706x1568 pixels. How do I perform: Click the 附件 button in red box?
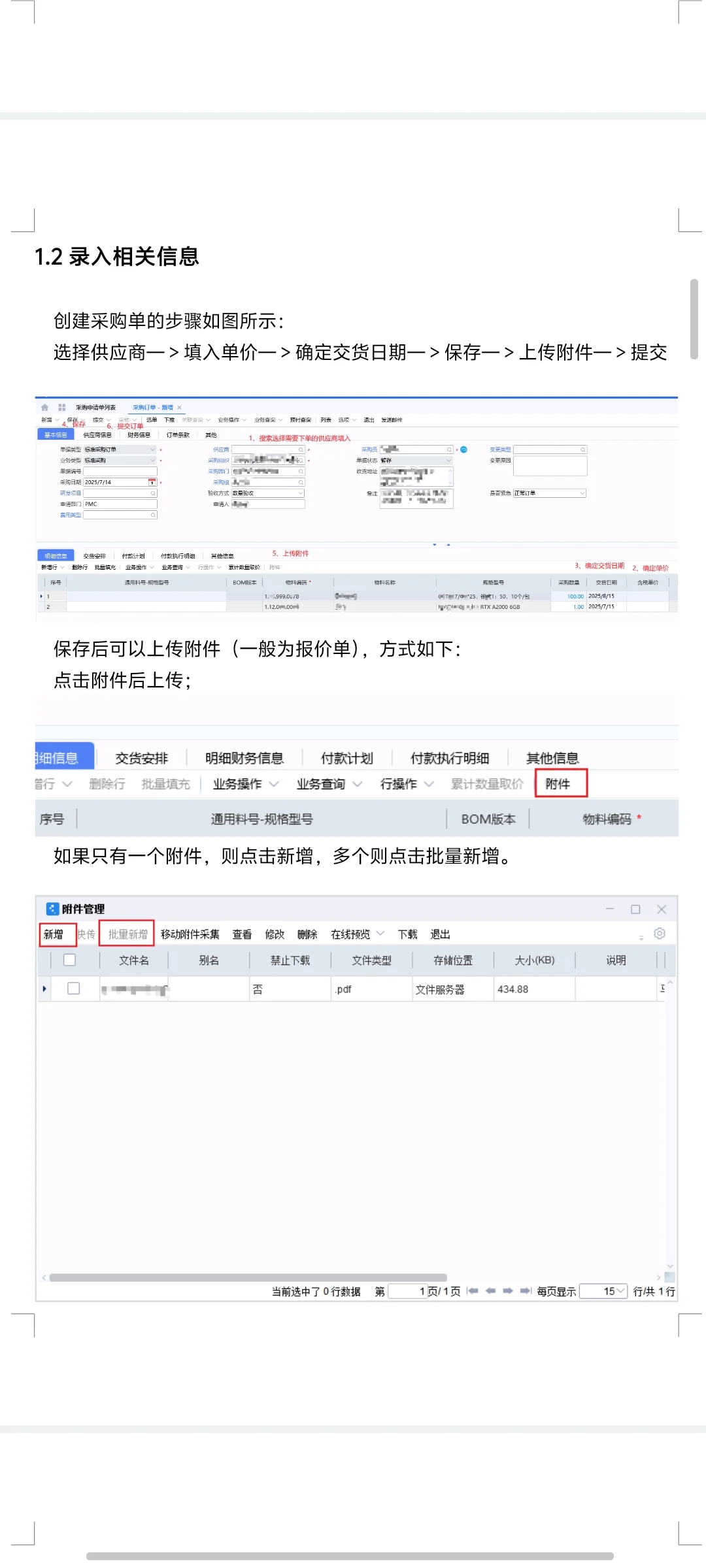point(562,783)
